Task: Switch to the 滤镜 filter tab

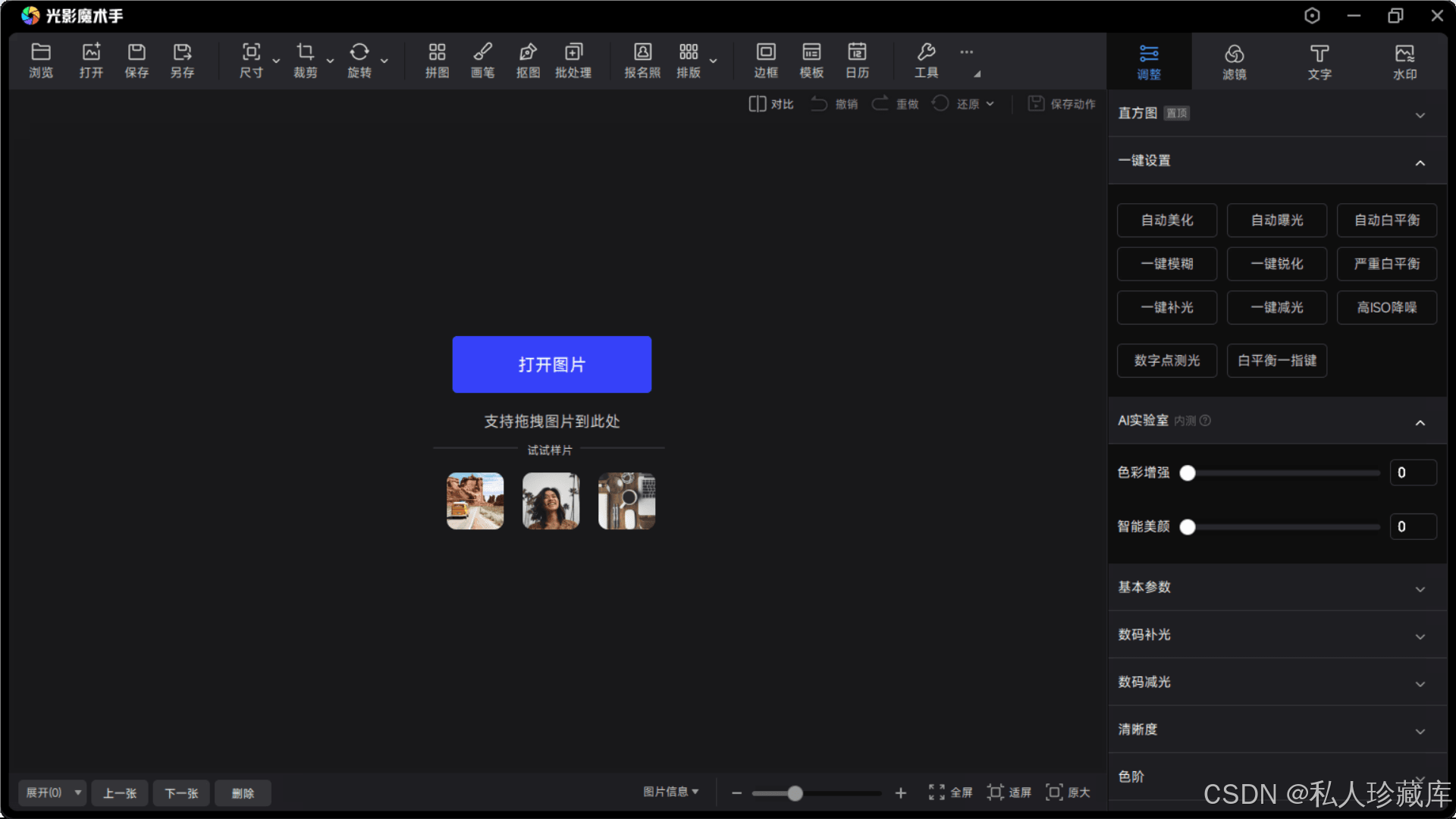Action: pyautogui.click(x=1234, y=61)
